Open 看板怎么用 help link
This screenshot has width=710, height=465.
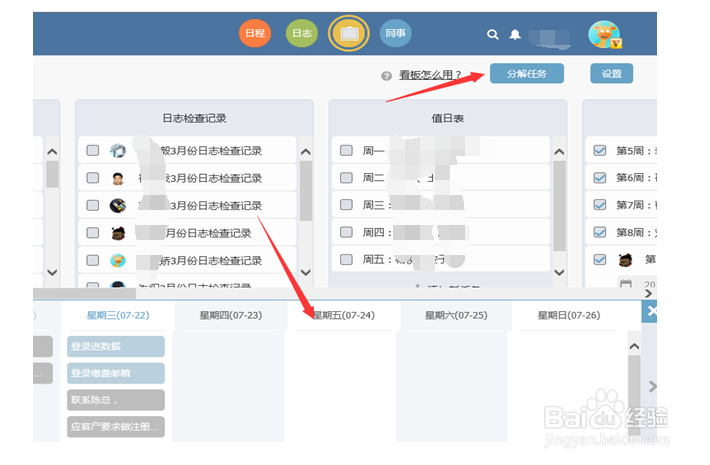coord(430,75)
